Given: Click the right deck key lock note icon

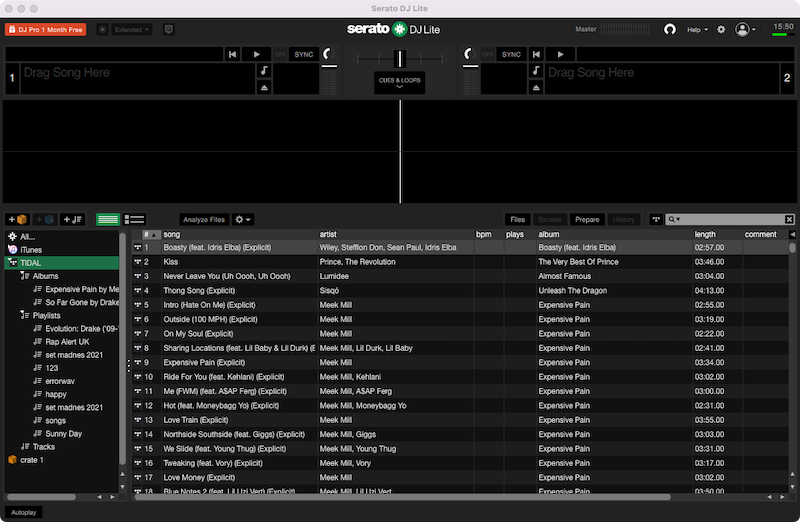Looking at the screenshot, I should pyautogui.click(x=535, y=71).
